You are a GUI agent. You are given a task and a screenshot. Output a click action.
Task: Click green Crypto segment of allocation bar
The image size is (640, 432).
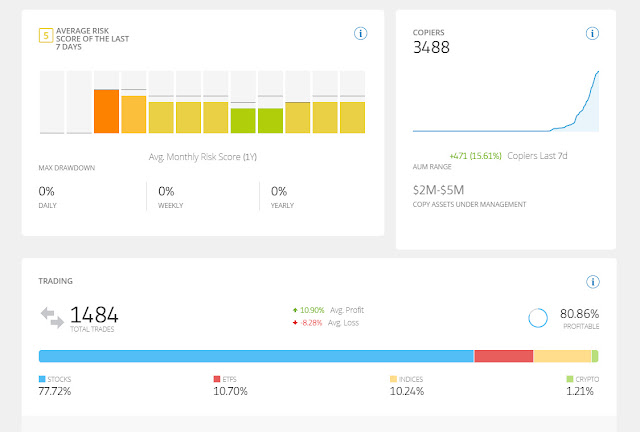595,356
